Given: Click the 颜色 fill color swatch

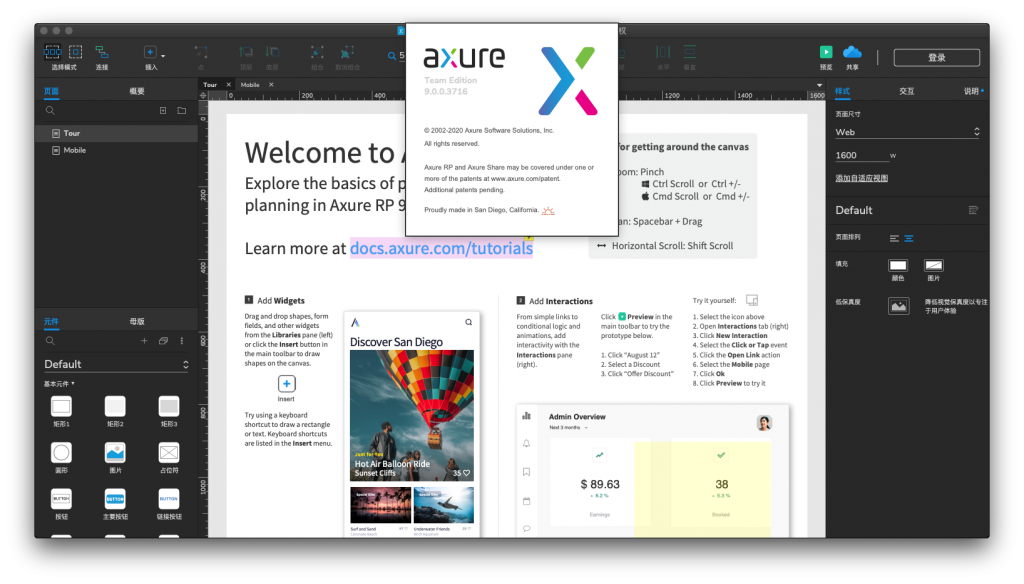Looking at the screenshot, I should [898, 265].
